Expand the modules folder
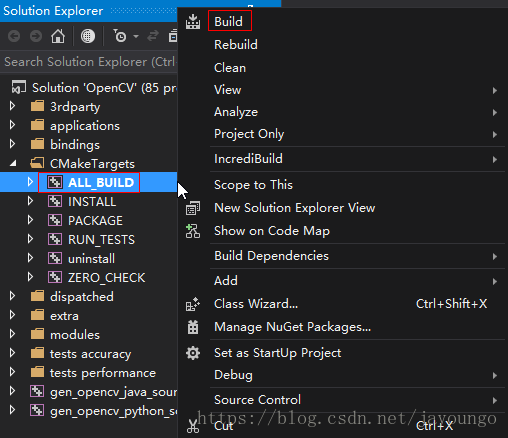508x438 pixels. pyautogui.click(x=13, y=334)
